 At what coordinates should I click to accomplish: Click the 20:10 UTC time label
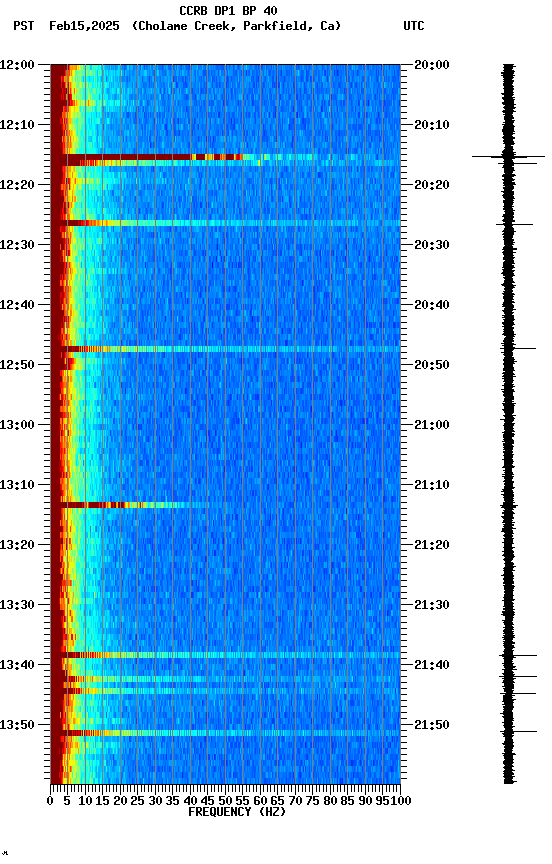[x=432, y=125]
